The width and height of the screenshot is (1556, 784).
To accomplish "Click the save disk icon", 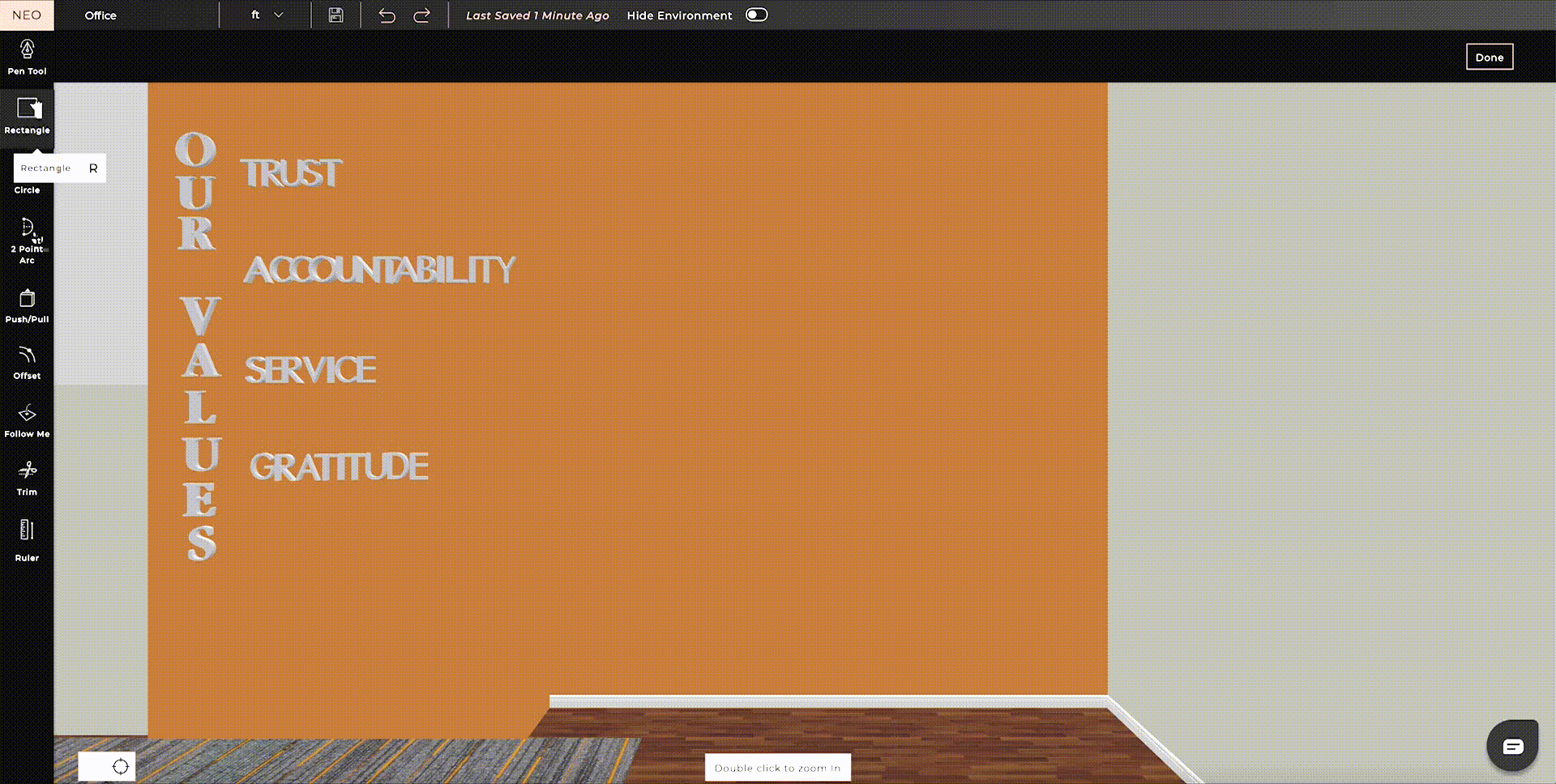I will (x=336, y=15).
